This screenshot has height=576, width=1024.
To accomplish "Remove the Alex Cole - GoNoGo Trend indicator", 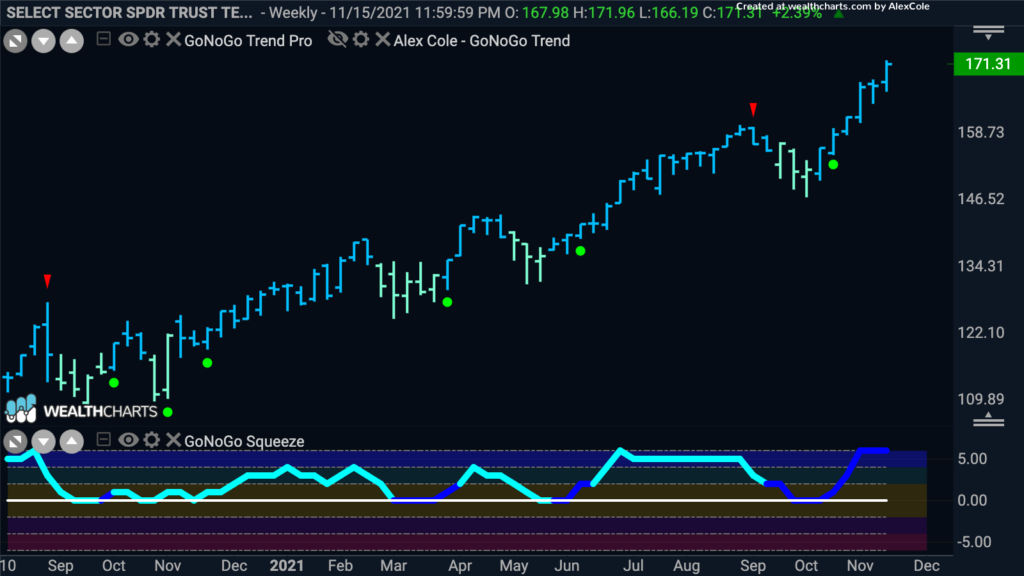I will [383, 40].
